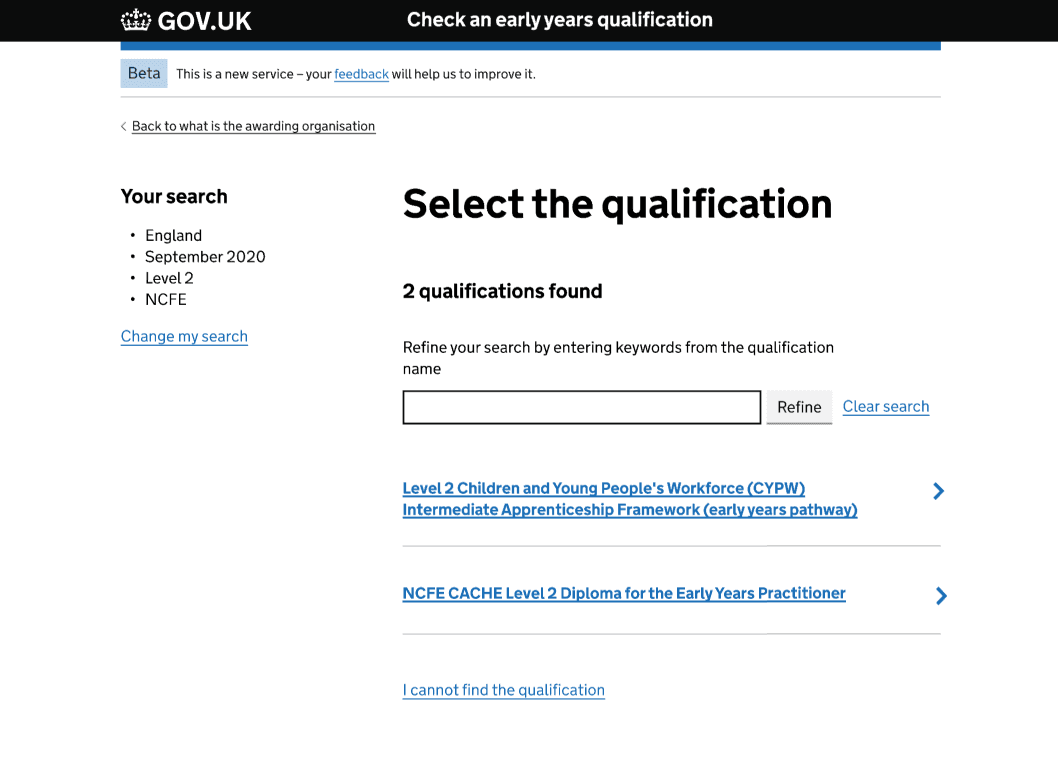
Task: Open NCFE CACHE Level 2 Diploma link
Action: pyautogui.click(x=623, y=593)
